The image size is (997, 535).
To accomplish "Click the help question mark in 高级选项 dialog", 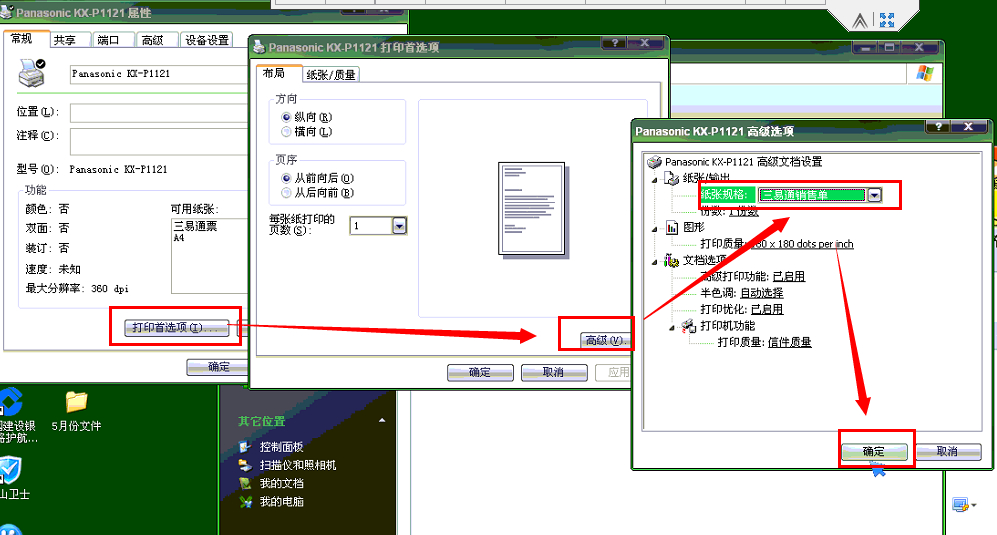I will point(938,127).
